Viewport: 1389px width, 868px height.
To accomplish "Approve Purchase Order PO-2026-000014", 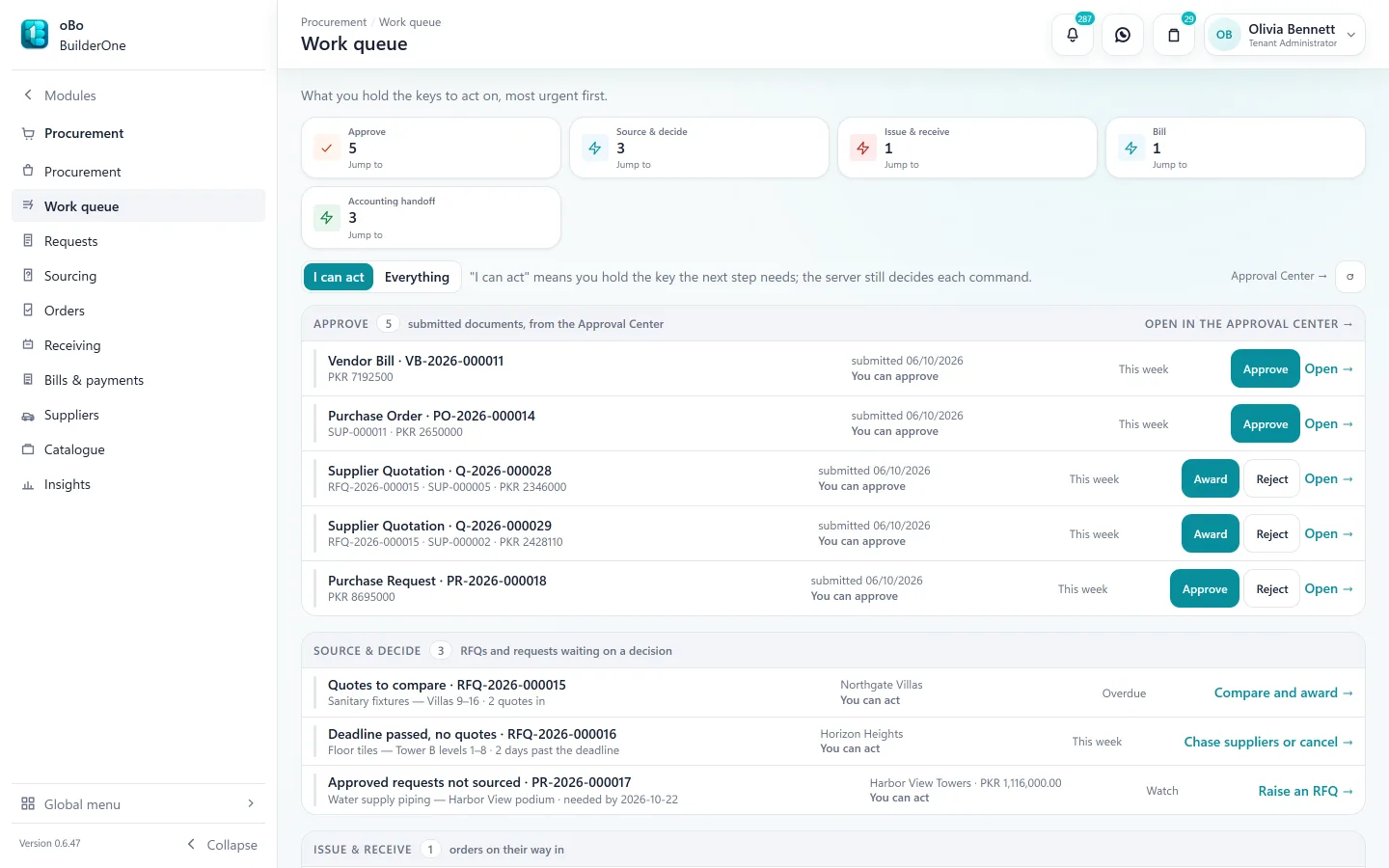I will pyautogui.click(x=1266, y=424).
